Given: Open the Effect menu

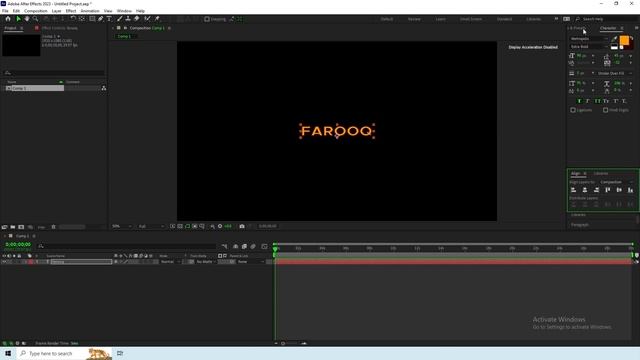Looking at the screenshot, I should click(71, 11).
